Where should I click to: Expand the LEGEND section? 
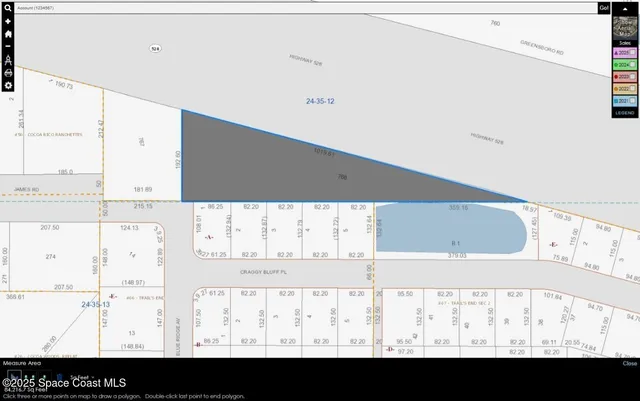[624, 113]
